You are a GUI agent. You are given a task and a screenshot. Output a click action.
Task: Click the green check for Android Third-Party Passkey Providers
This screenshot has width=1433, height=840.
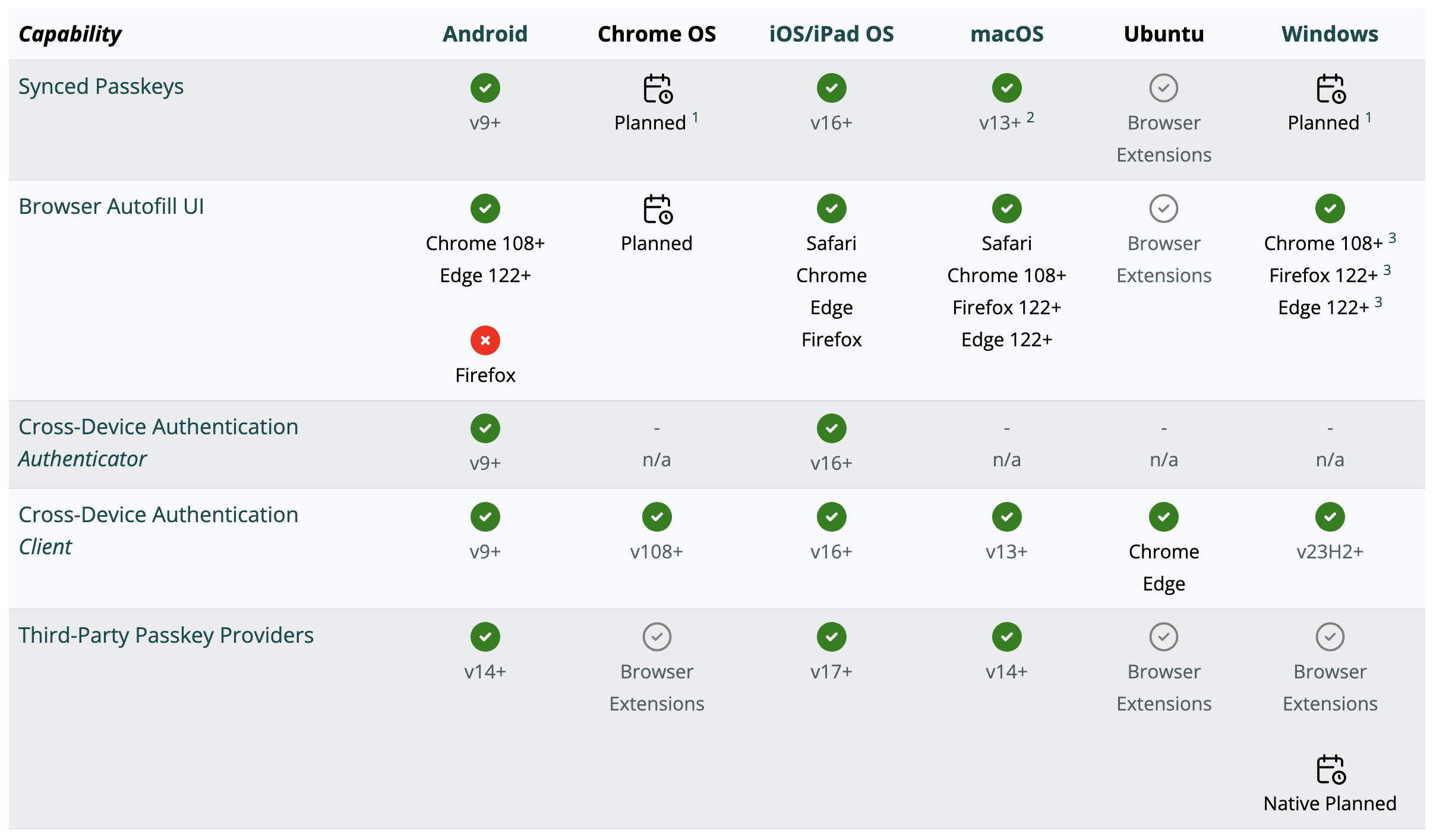[485, 637]
